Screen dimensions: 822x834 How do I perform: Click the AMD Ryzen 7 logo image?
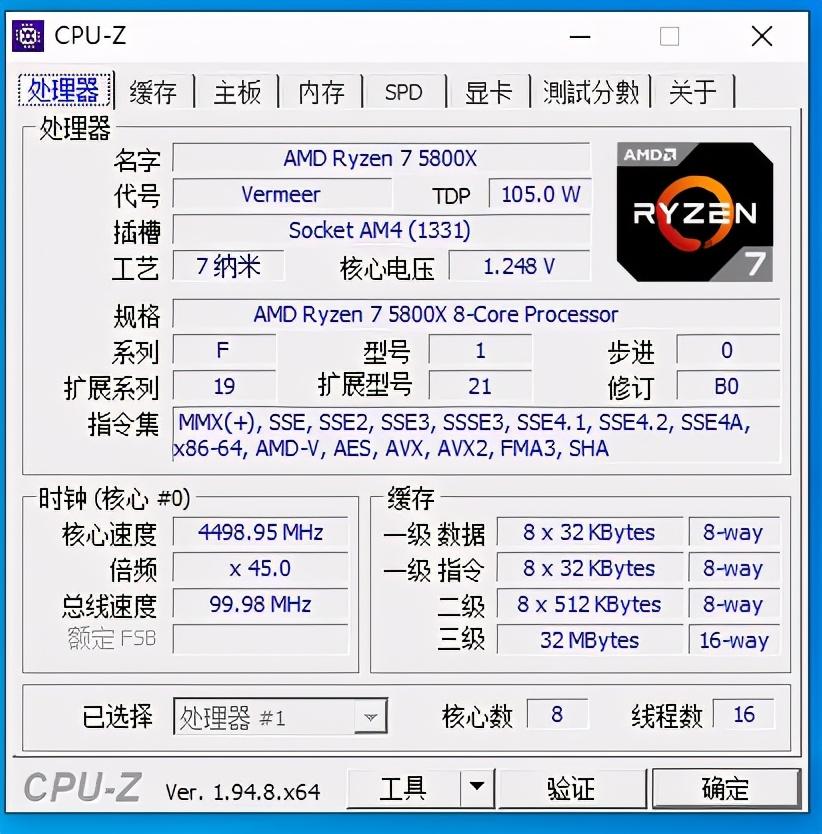tap(694, 212)
